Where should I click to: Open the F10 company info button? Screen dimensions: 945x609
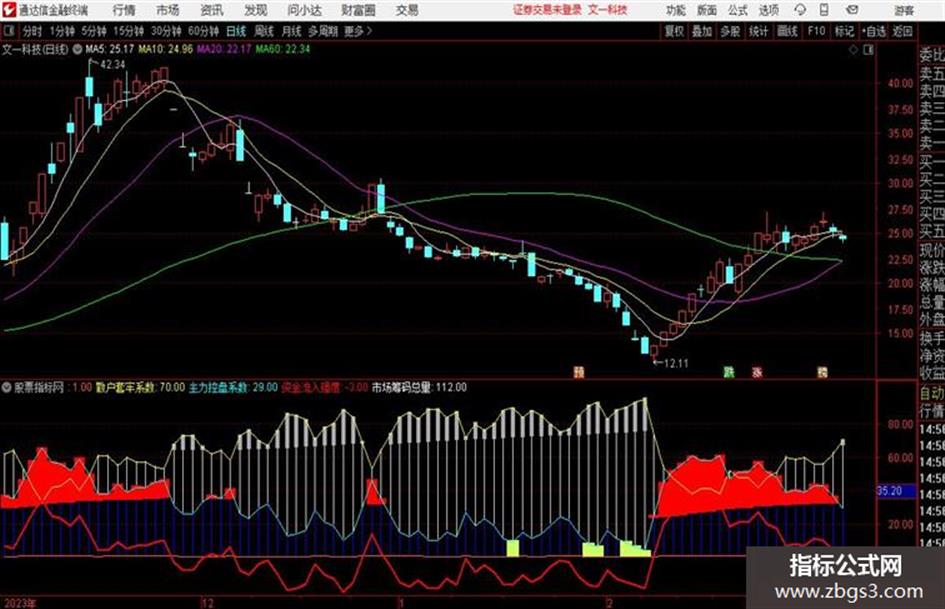tap(817, 31)
